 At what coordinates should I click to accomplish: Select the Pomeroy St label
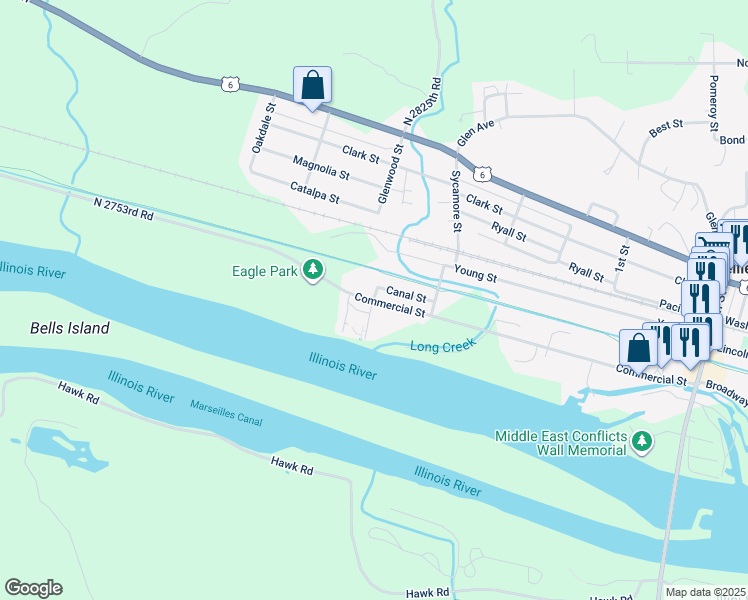(x=713, y=103)
